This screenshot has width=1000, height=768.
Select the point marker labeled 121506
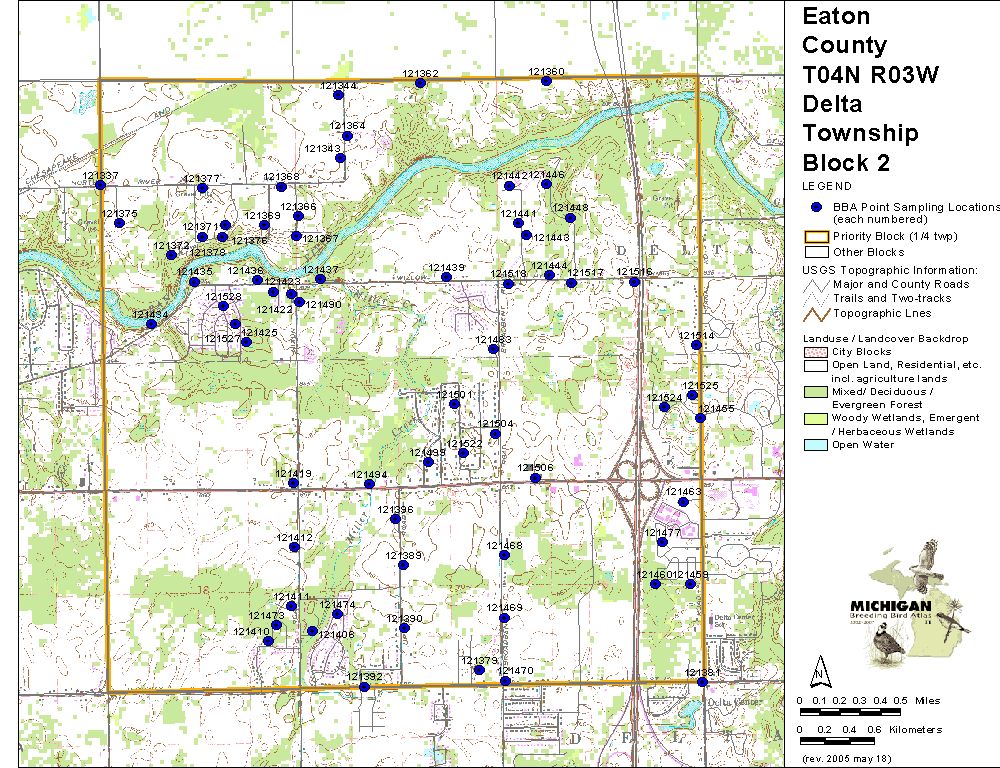click(x=536, y=478)
